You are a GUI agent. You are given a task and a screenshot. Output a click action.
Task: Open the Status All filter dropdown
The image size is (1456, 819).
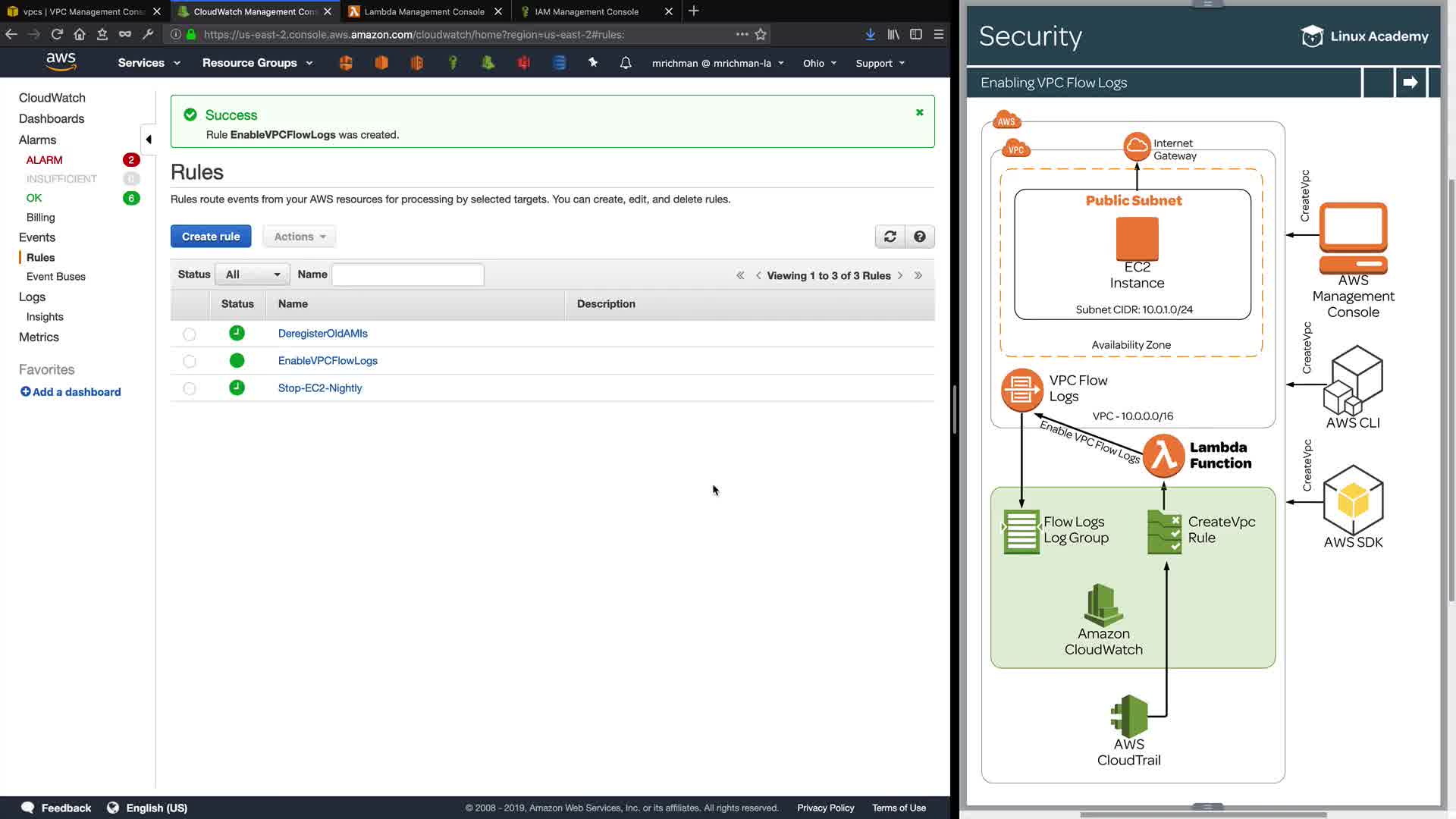click(253, 275)
